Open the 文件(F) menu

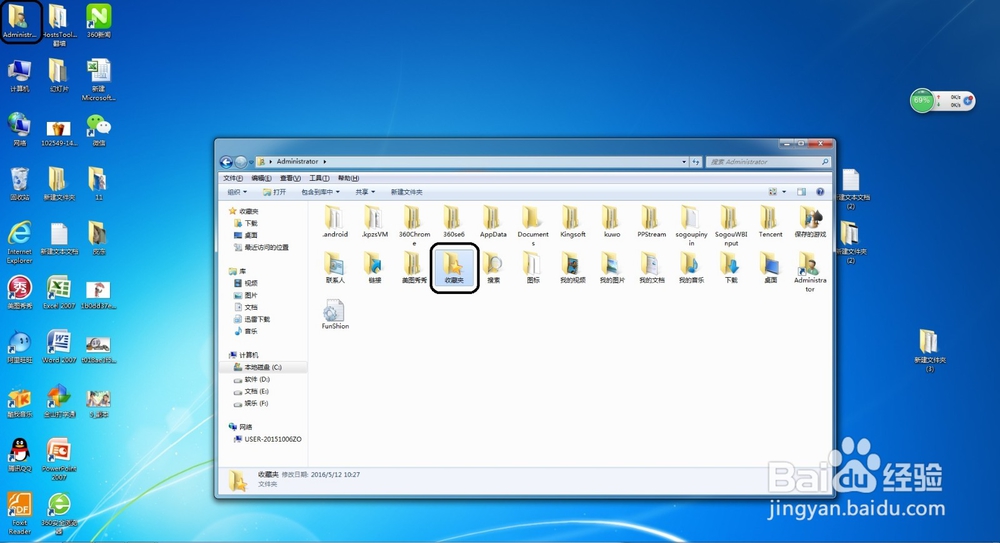pyautogui.click(x=233, y=178)
